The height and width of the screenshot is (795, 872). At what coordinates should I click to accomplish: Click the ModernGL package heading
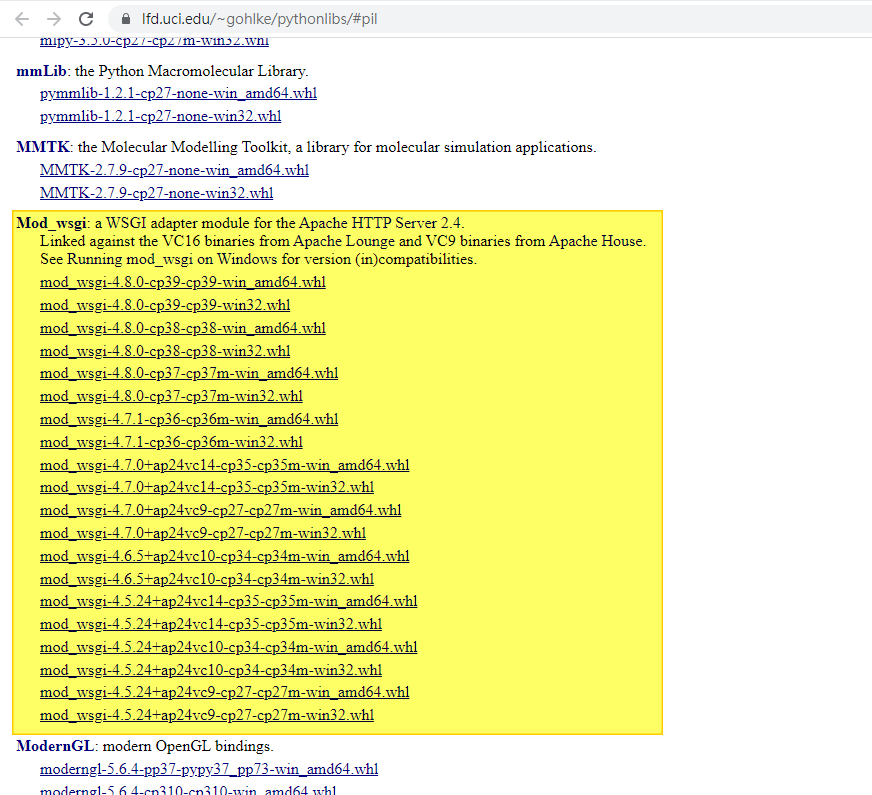[55, 746]
